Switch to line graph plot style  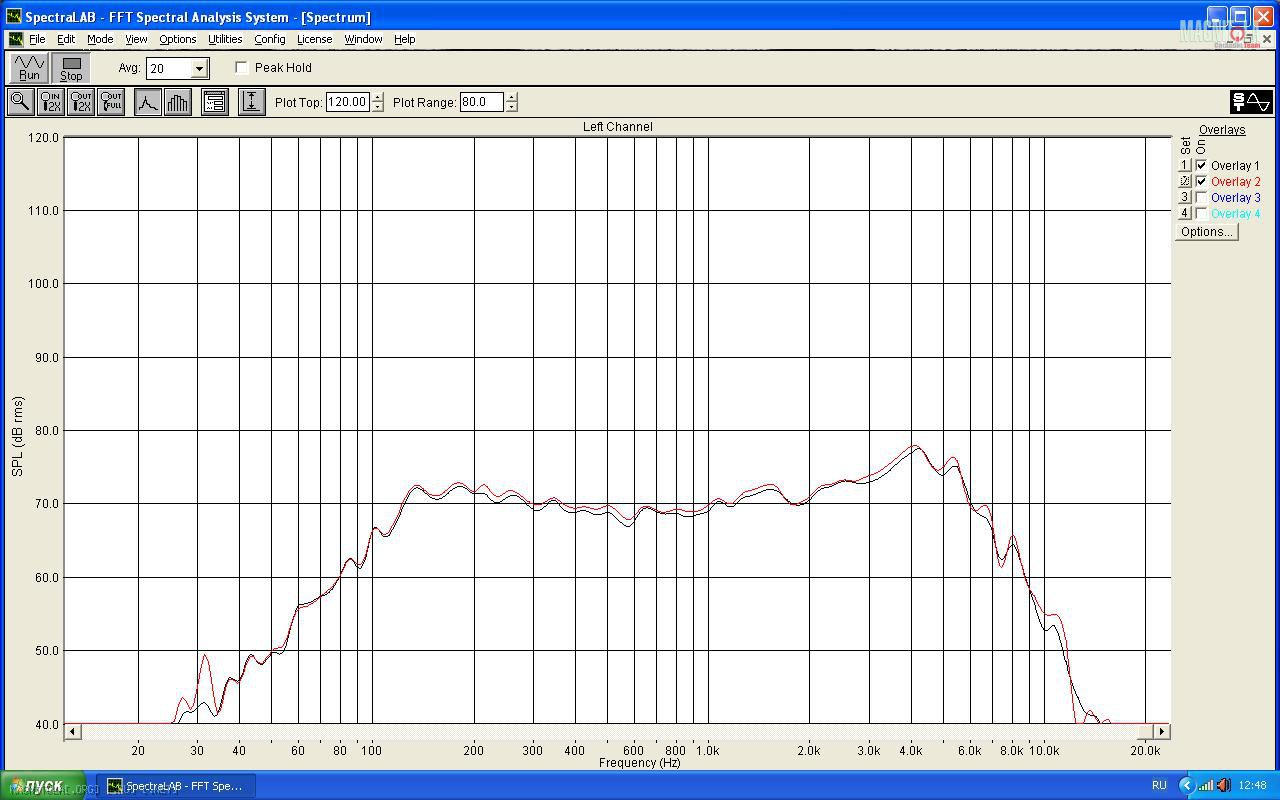pyautogui.click(x=148, y=102)
